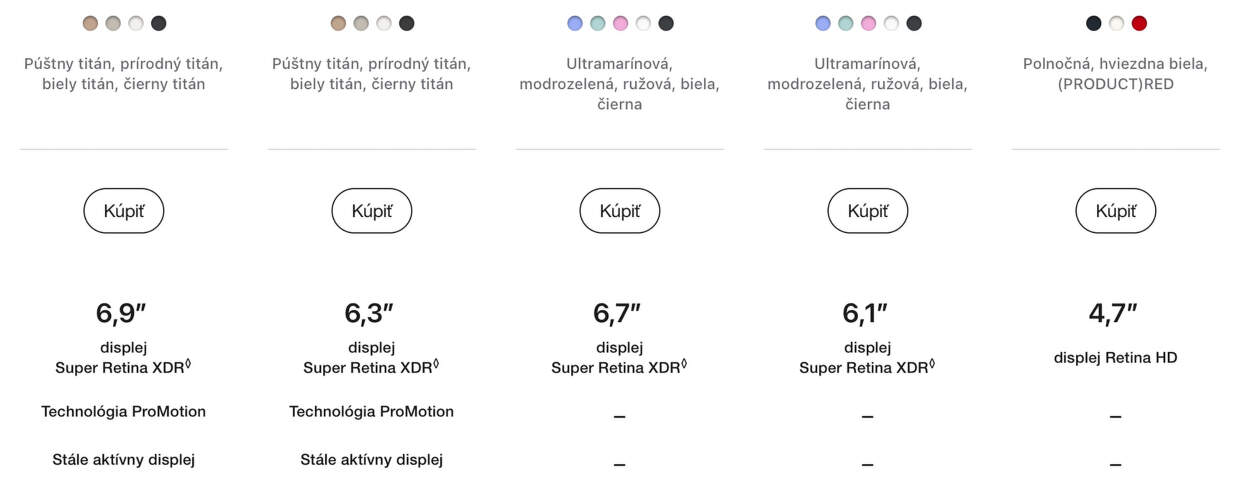Choose the pink swatch for the 6,7″ model
This screenshot has width=1240, height=502.
pyautogui.click(x=620, y=23)
